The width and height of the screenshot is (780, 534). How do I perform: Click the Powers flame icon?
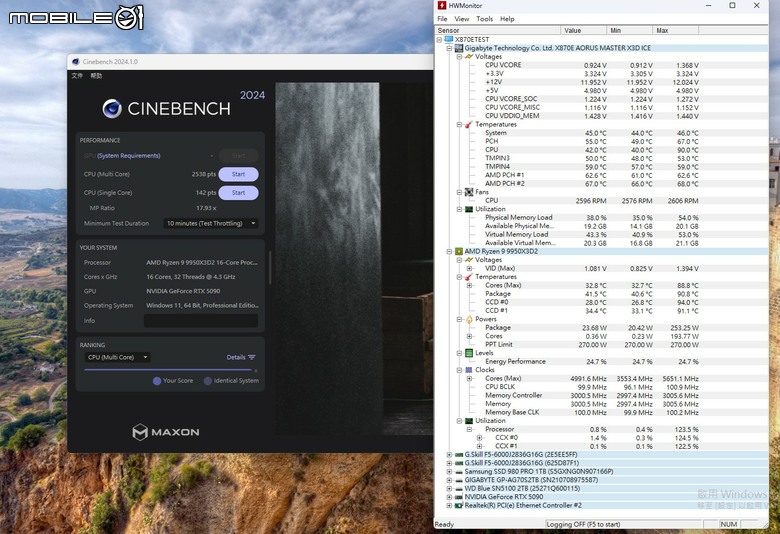(x=469, y=319)
